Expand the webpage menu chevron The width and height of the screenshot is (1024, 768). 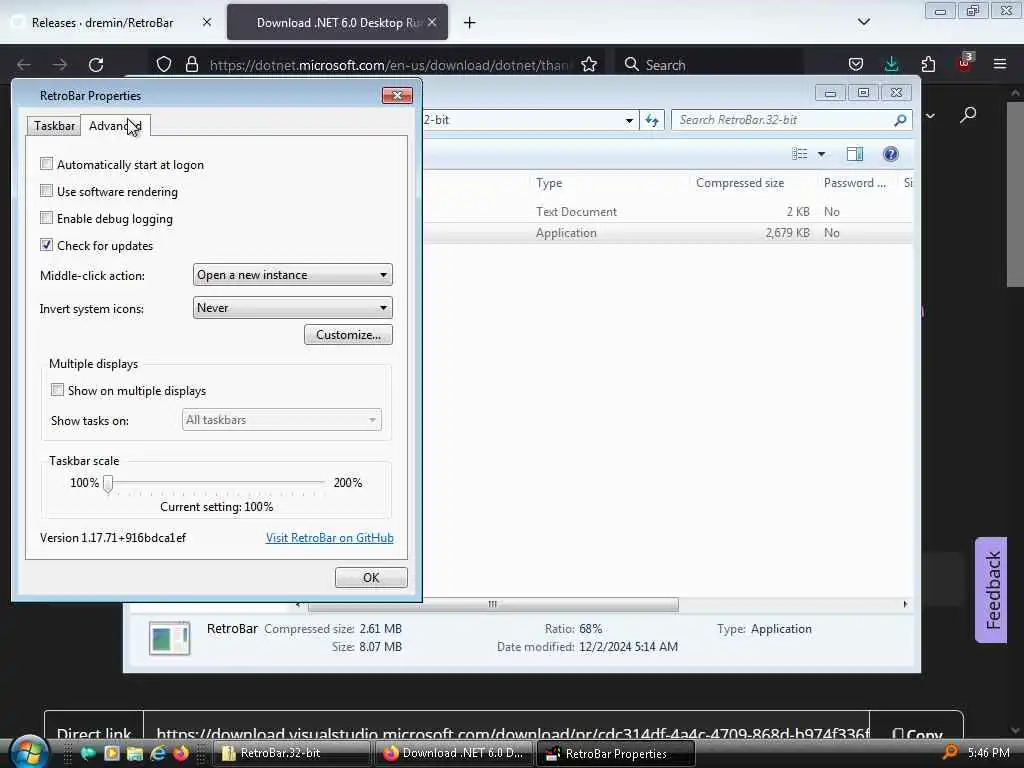[x=931, y=116]
